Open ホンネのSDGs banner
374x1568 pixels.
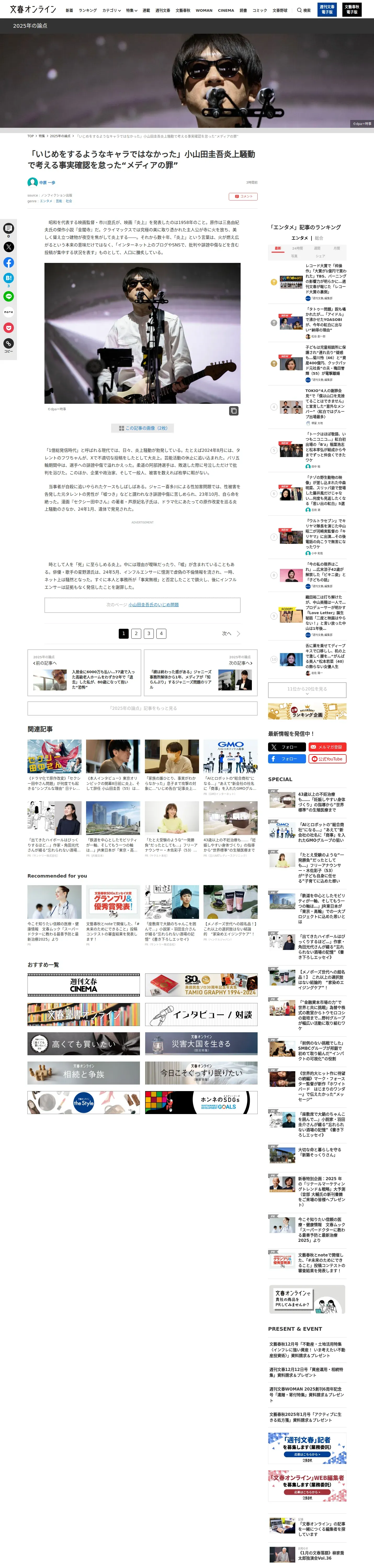[201, 1102]
